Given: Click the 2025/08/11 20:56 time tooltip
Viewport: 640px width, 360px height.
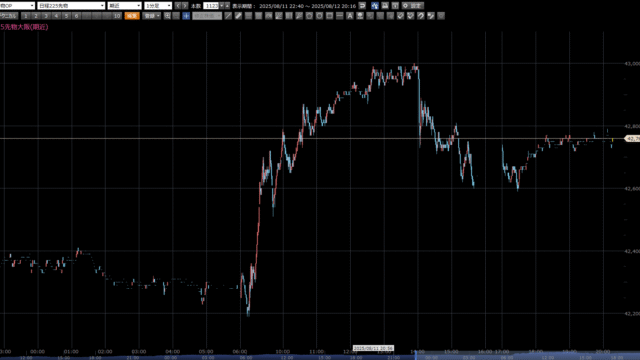Looking at the screenshot, I should (373, 348).
